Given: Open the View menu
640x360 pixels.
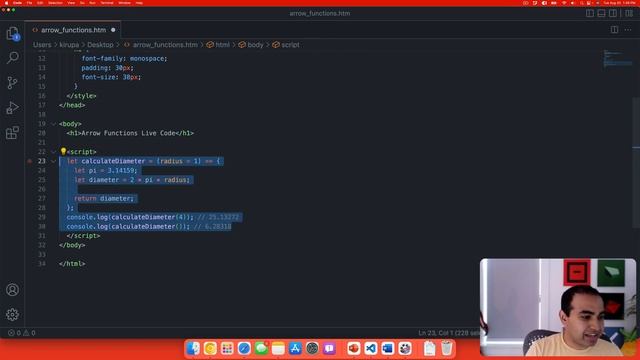Looking at the screenshot, I should tap(71, 3).
